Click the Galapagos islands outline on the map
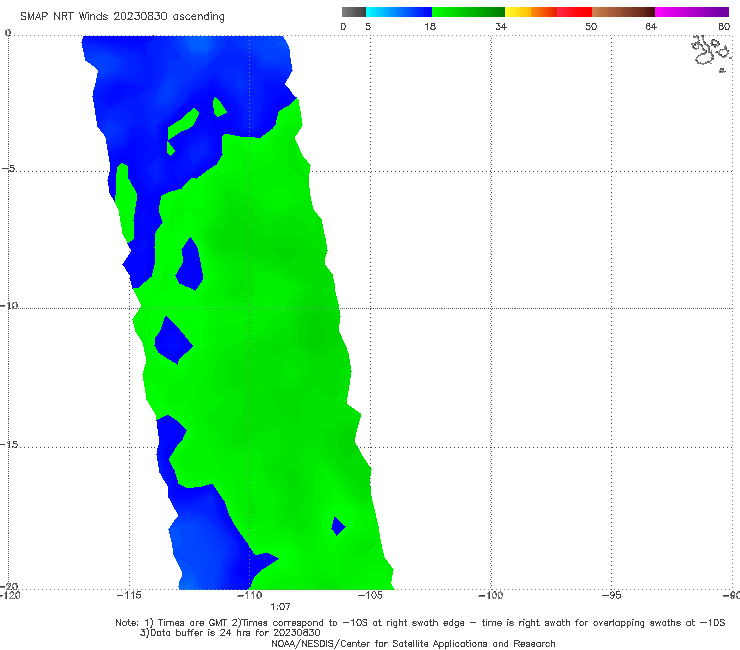This screenshot has width=740, height=650. 711,53
